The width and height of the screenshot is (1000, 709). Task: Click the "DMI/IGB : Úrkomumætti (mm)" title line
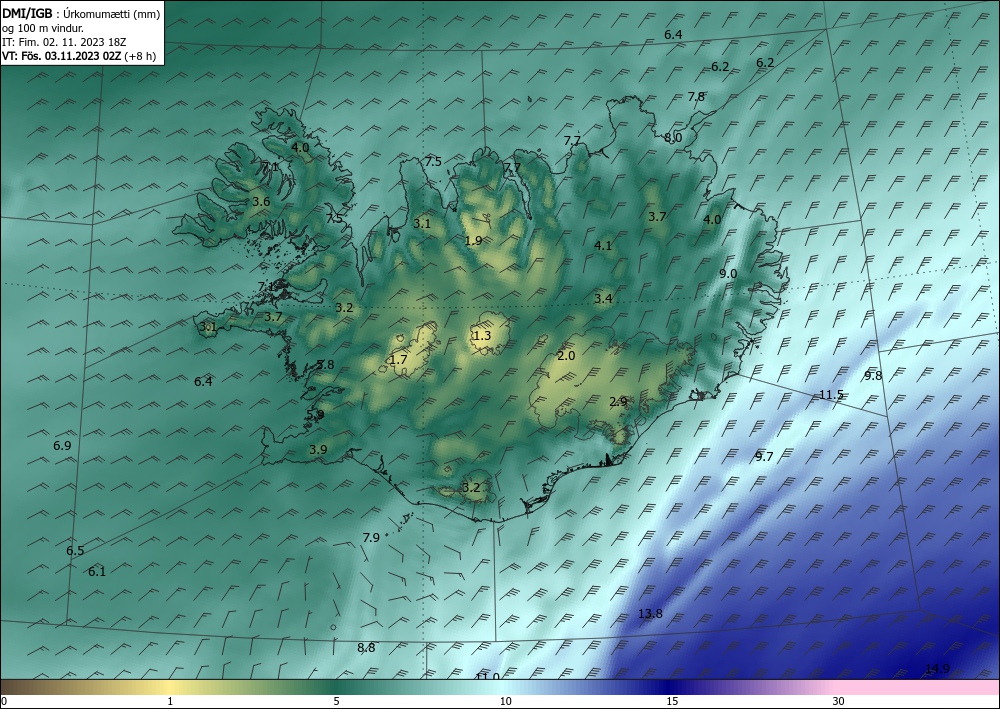pos(81,13)
